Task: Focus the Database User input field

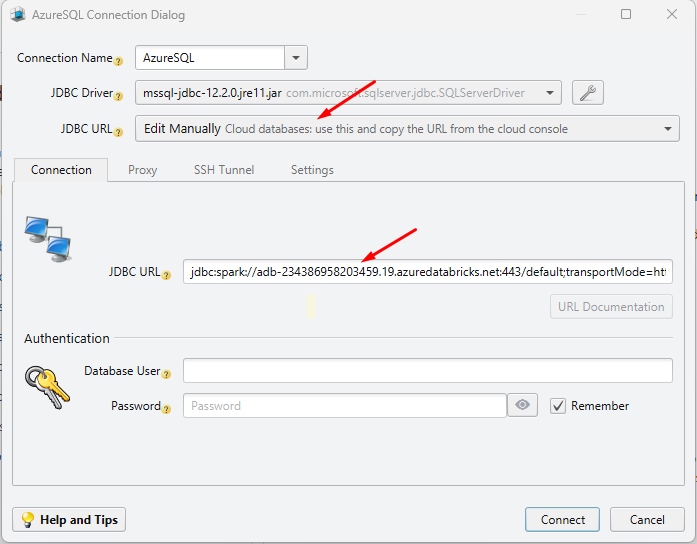Action: (x=428, y=371)
